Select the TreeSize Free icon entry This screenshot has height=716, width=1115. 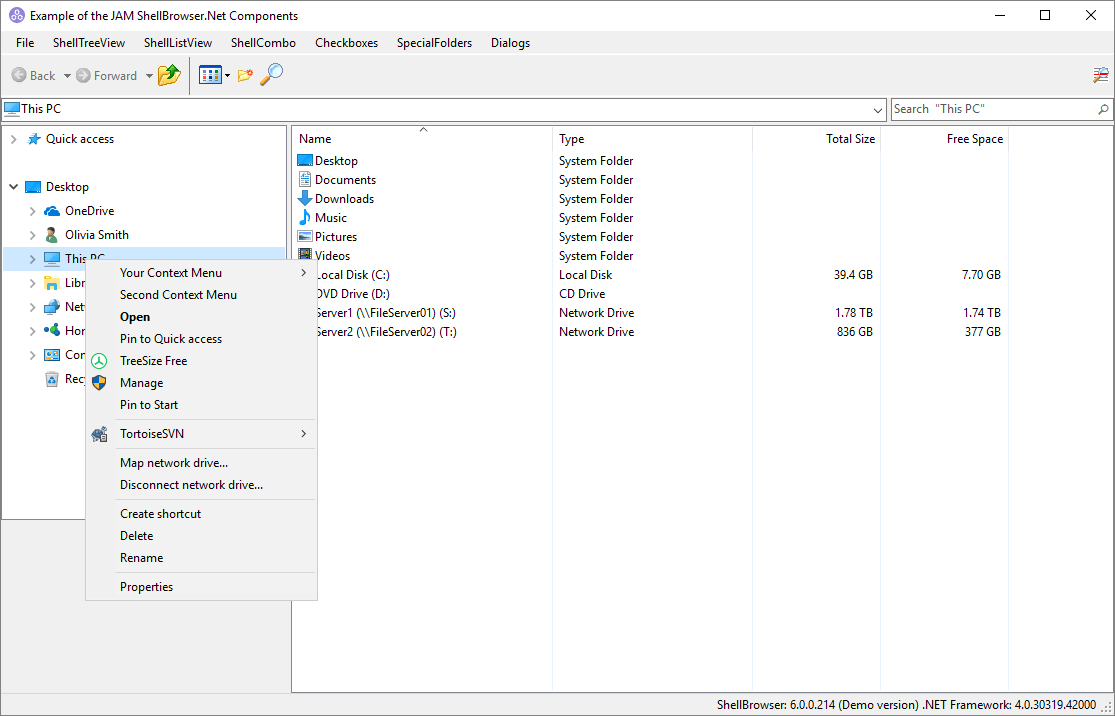tap(99, 361)
